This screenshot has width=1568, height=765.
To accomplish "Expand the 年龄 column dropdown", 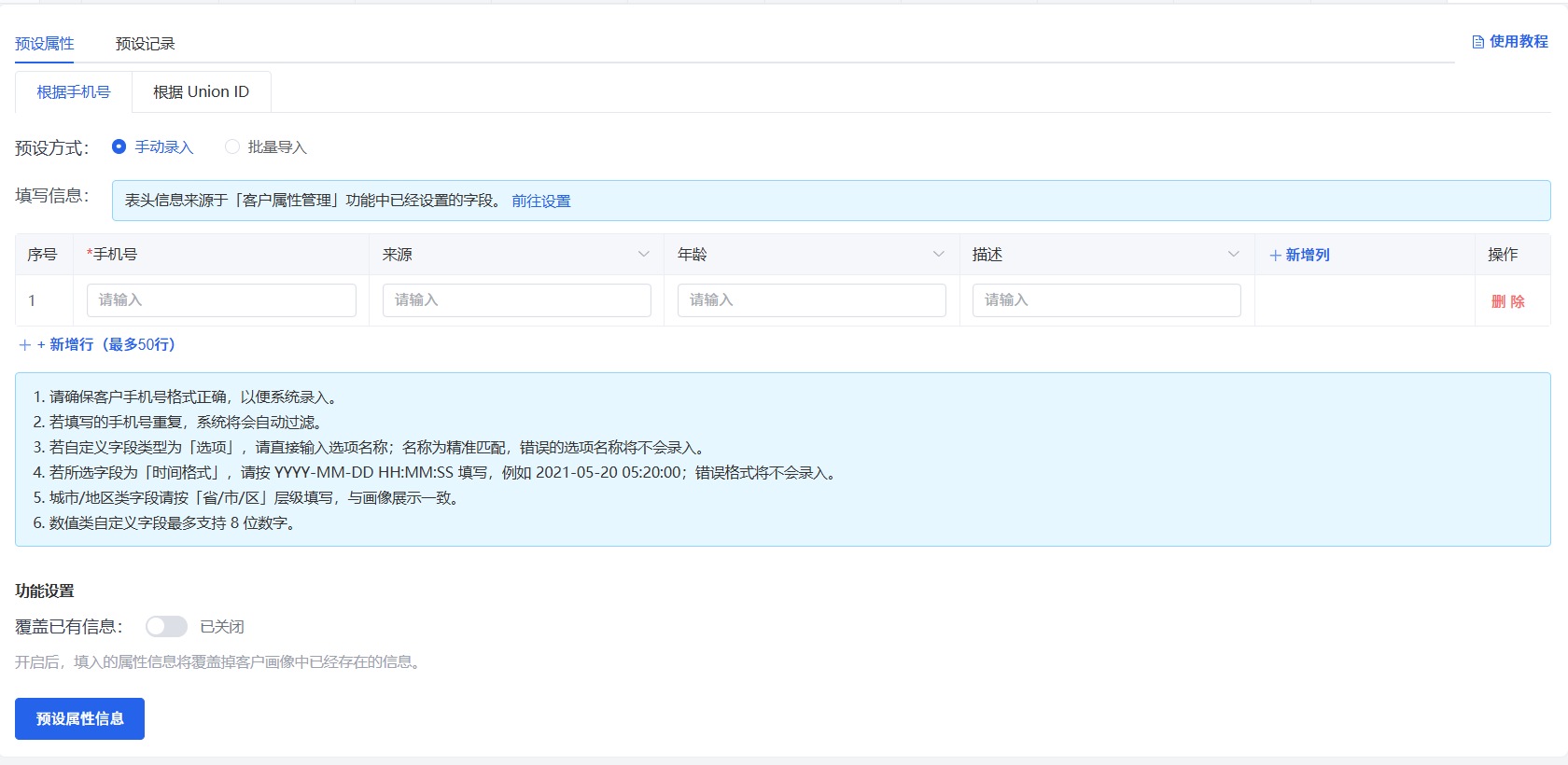I will click(x=938, y=255).
